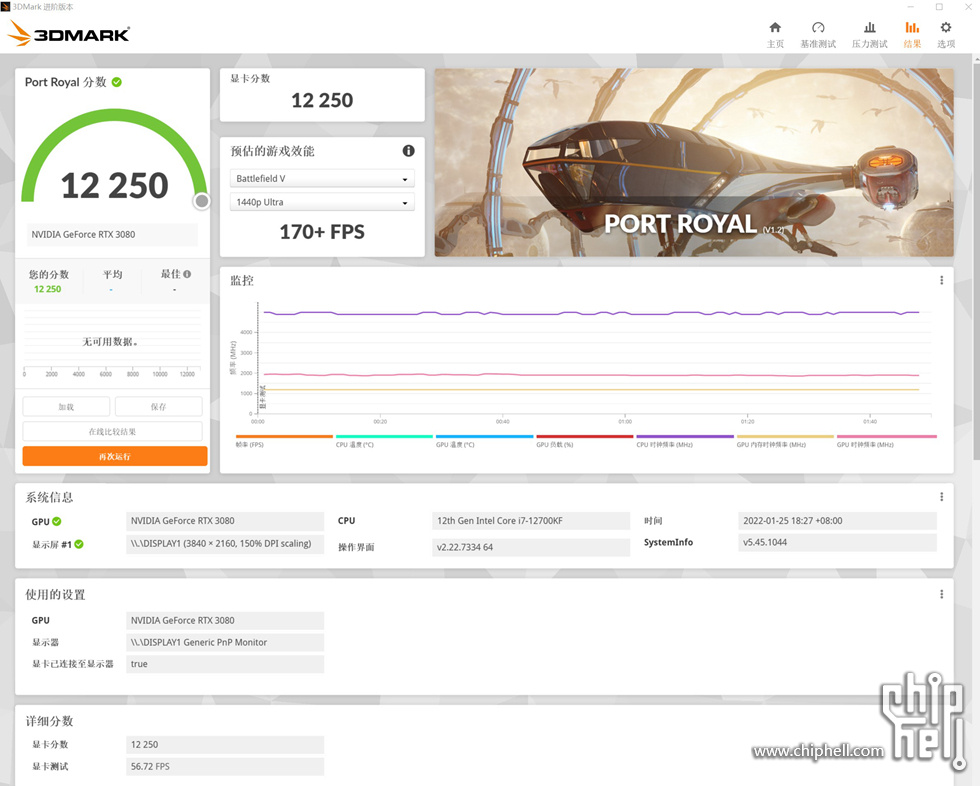Click green check beside Display #1

[x=79, y=544]
